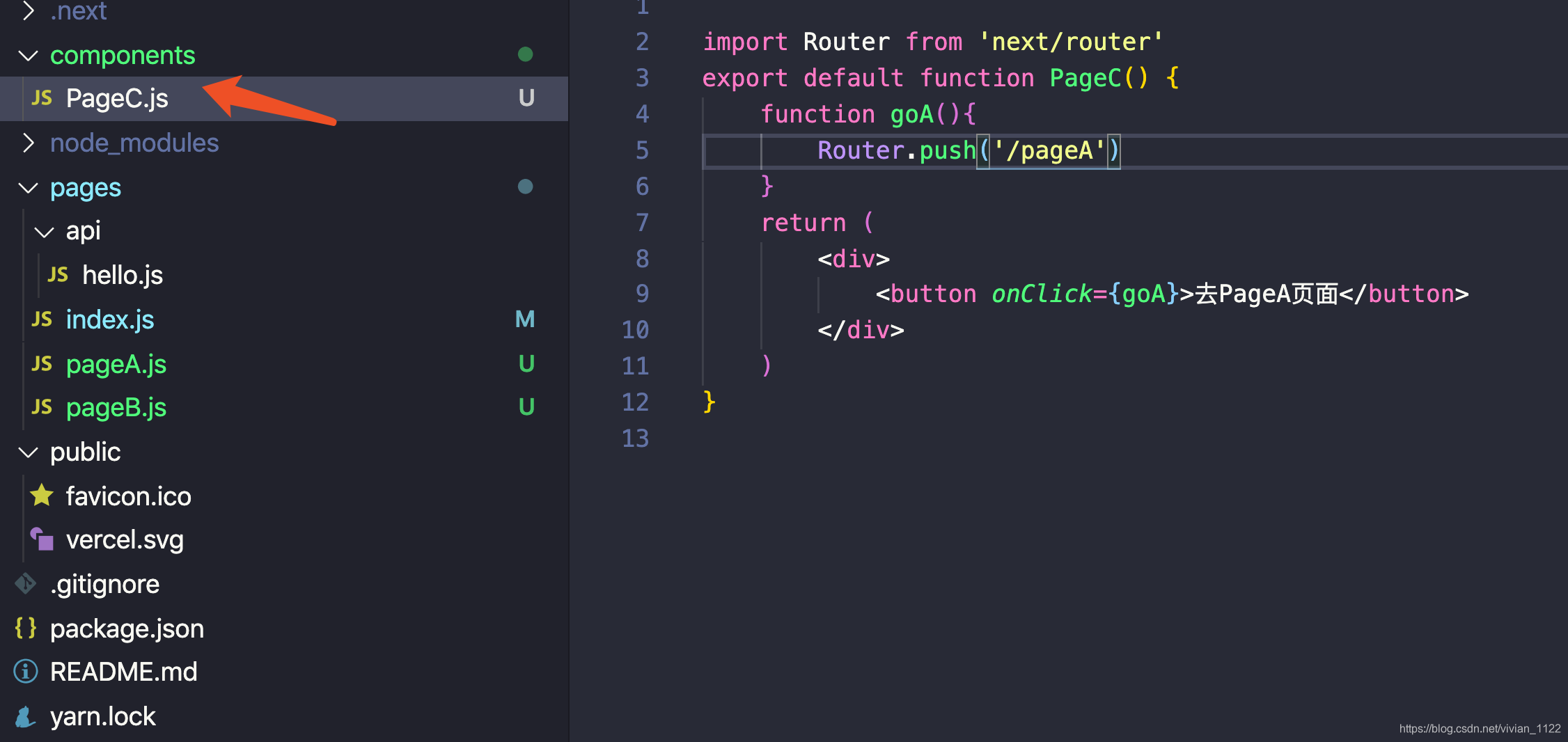
Task: Click the '/pageA' string literal
Action: [x=1048, y=150]
